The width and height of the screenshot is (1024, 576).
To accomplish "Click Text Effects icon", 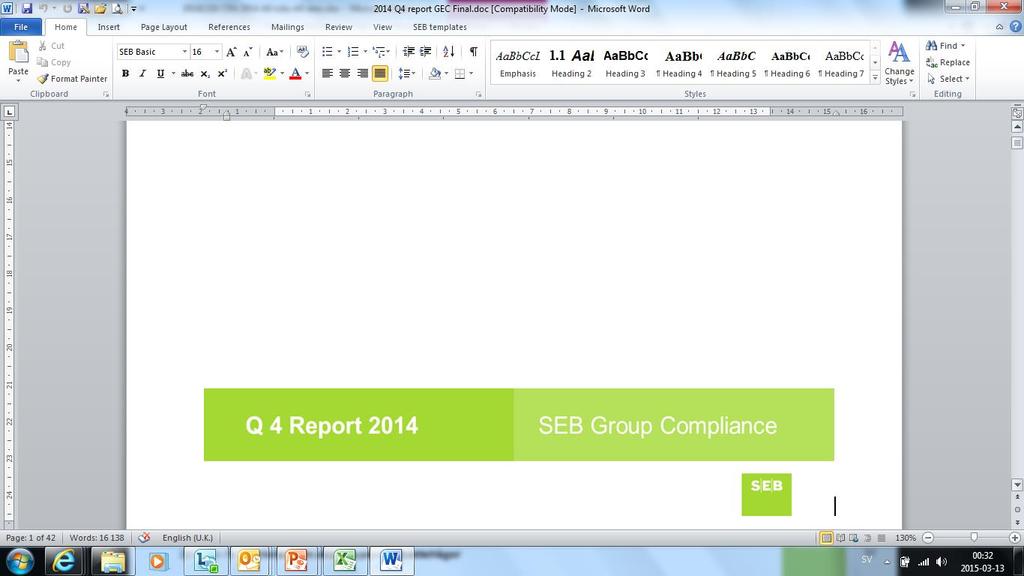I will click(246, 74).
